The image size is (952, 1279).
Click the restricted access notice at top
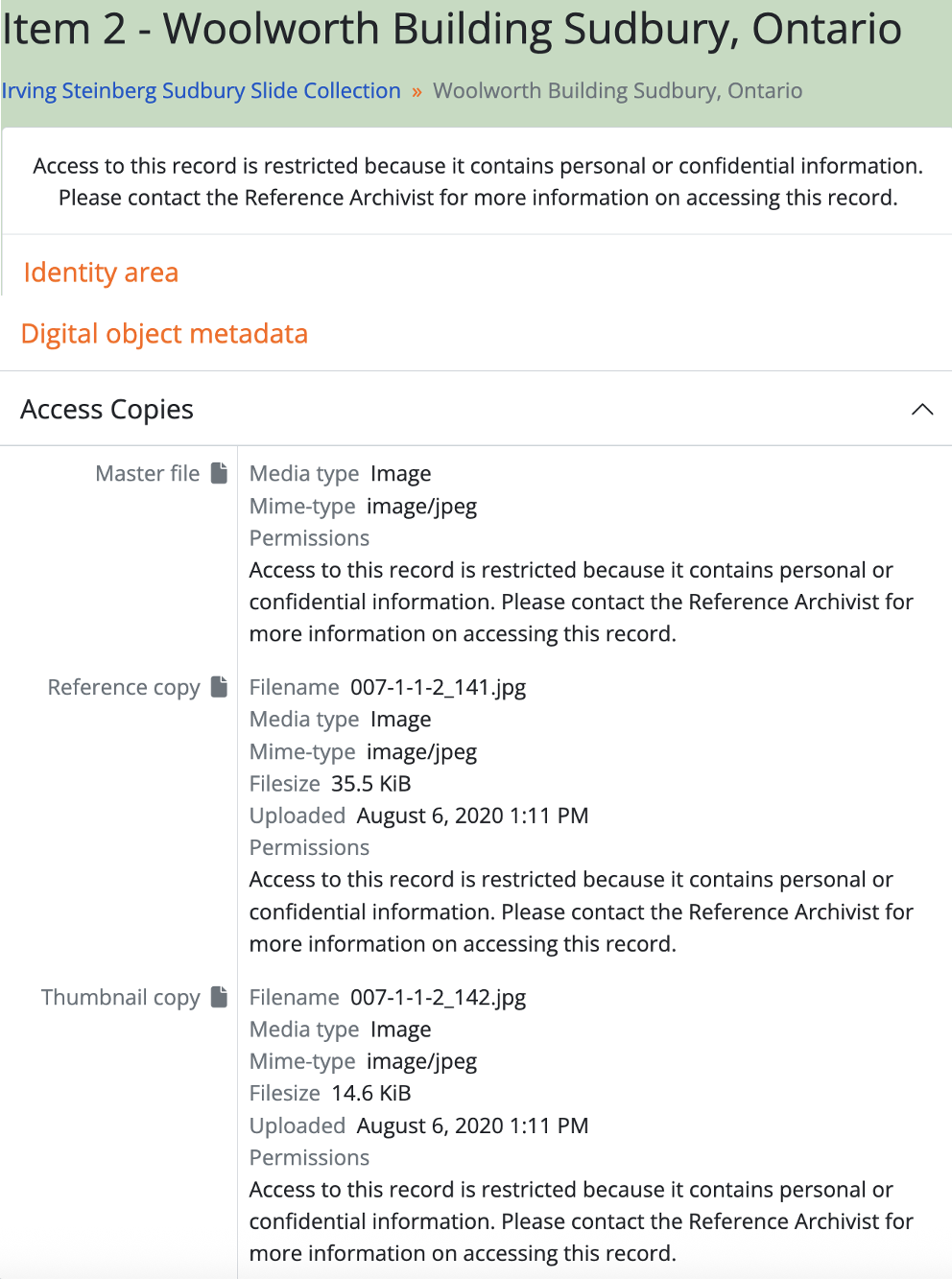coord(477,181)
